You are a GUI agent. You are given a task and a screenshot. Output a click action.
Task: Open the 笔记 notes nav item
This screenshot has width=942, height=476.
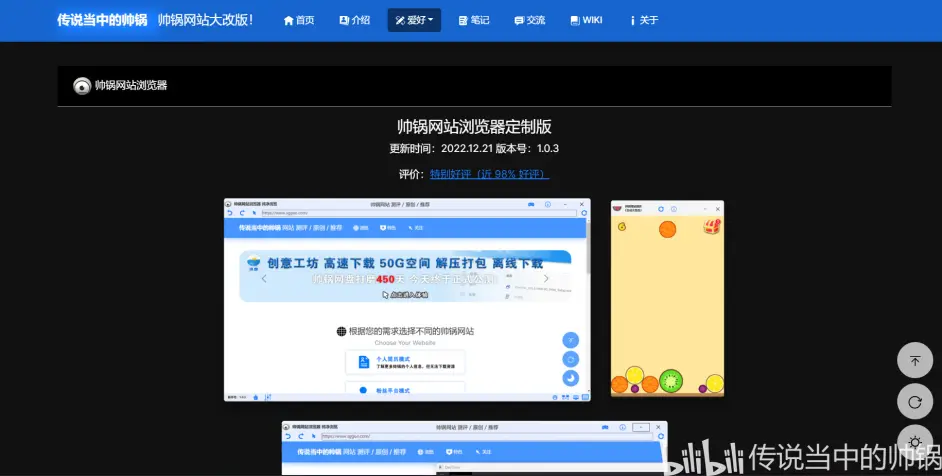[474, 20]
